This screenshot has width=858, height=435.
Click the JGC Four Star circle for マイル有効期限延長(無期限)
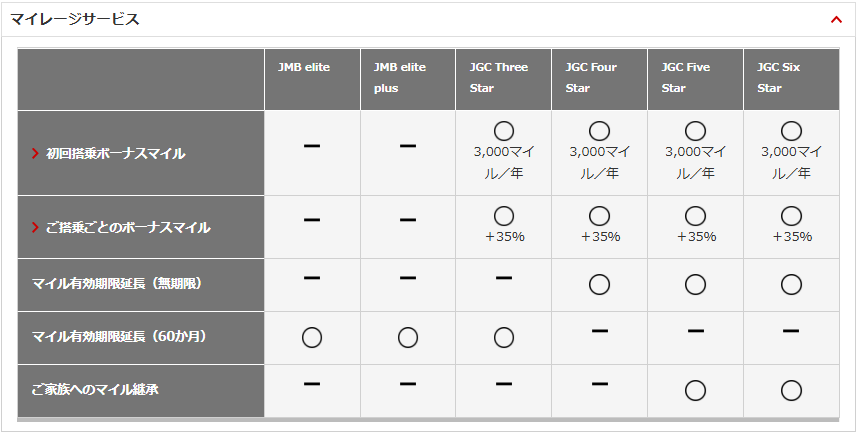599,285
